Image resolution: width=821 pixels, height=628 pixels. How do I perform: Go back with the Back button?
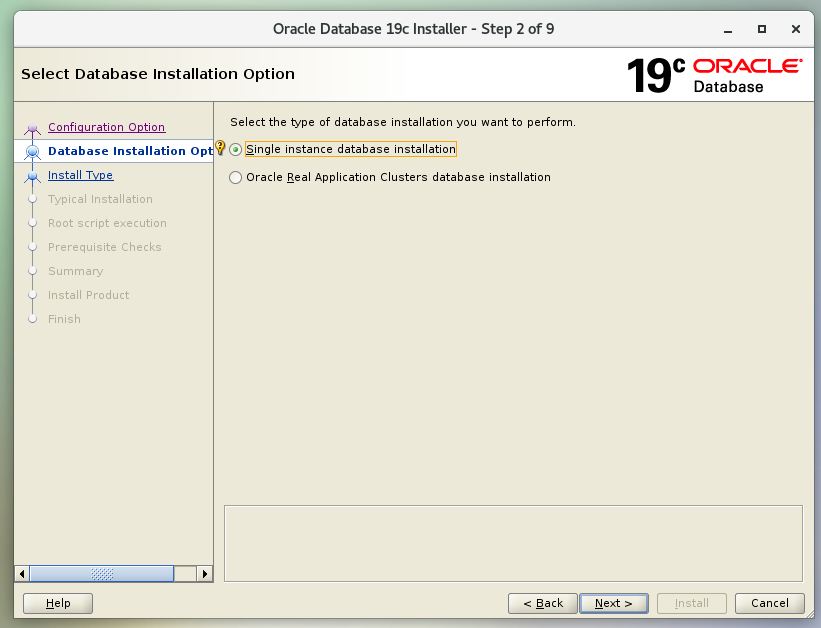[x=542, y=603]
